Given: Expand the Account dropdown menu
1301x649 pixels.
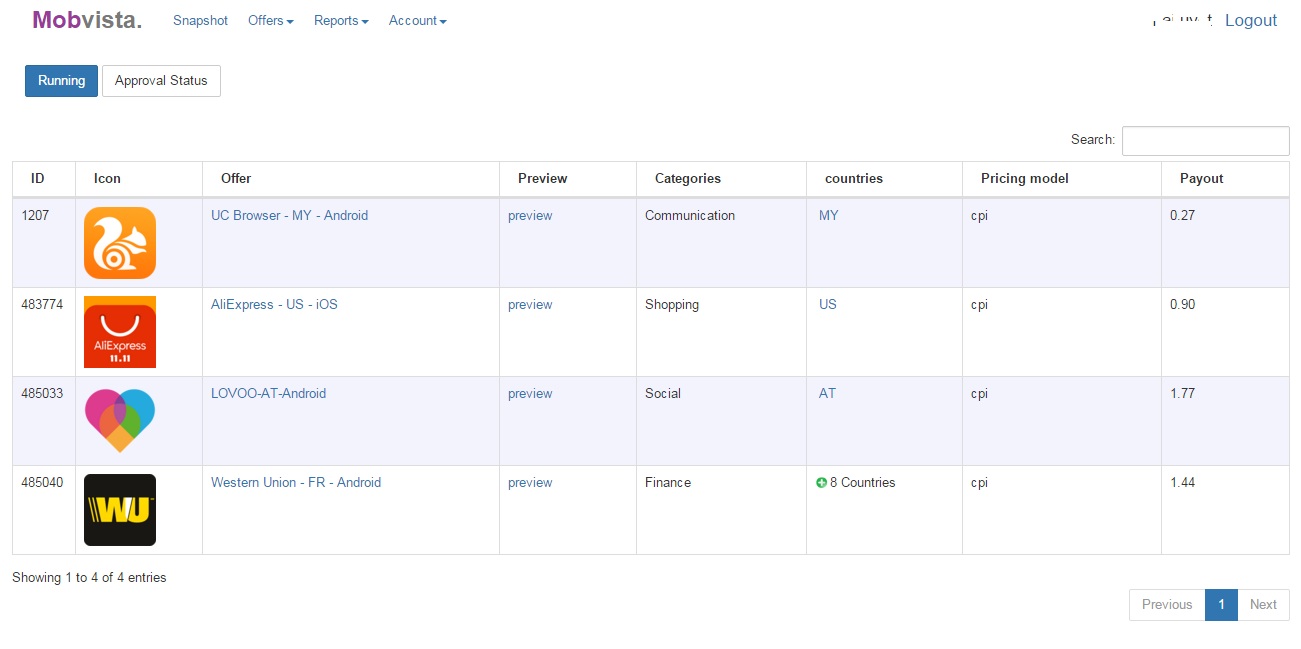Looking at the screenshot, I should point(417,21).
